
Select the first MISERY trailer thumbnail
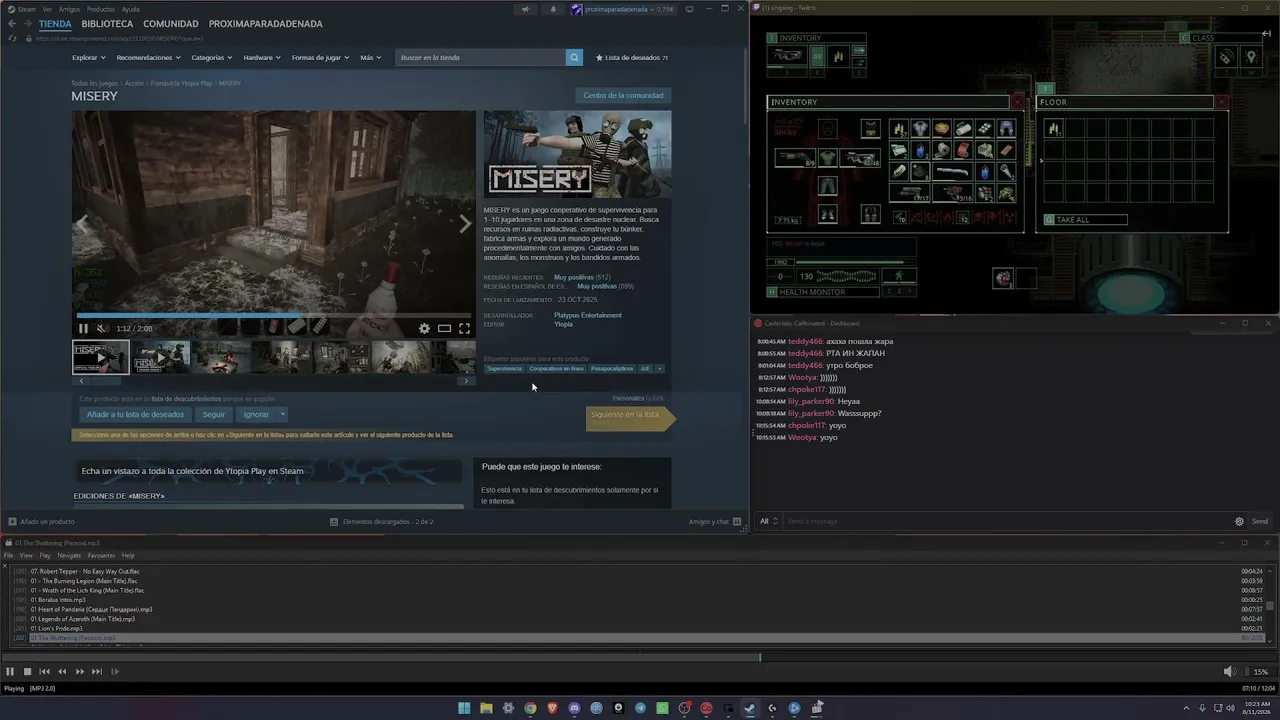click(101, 357)
